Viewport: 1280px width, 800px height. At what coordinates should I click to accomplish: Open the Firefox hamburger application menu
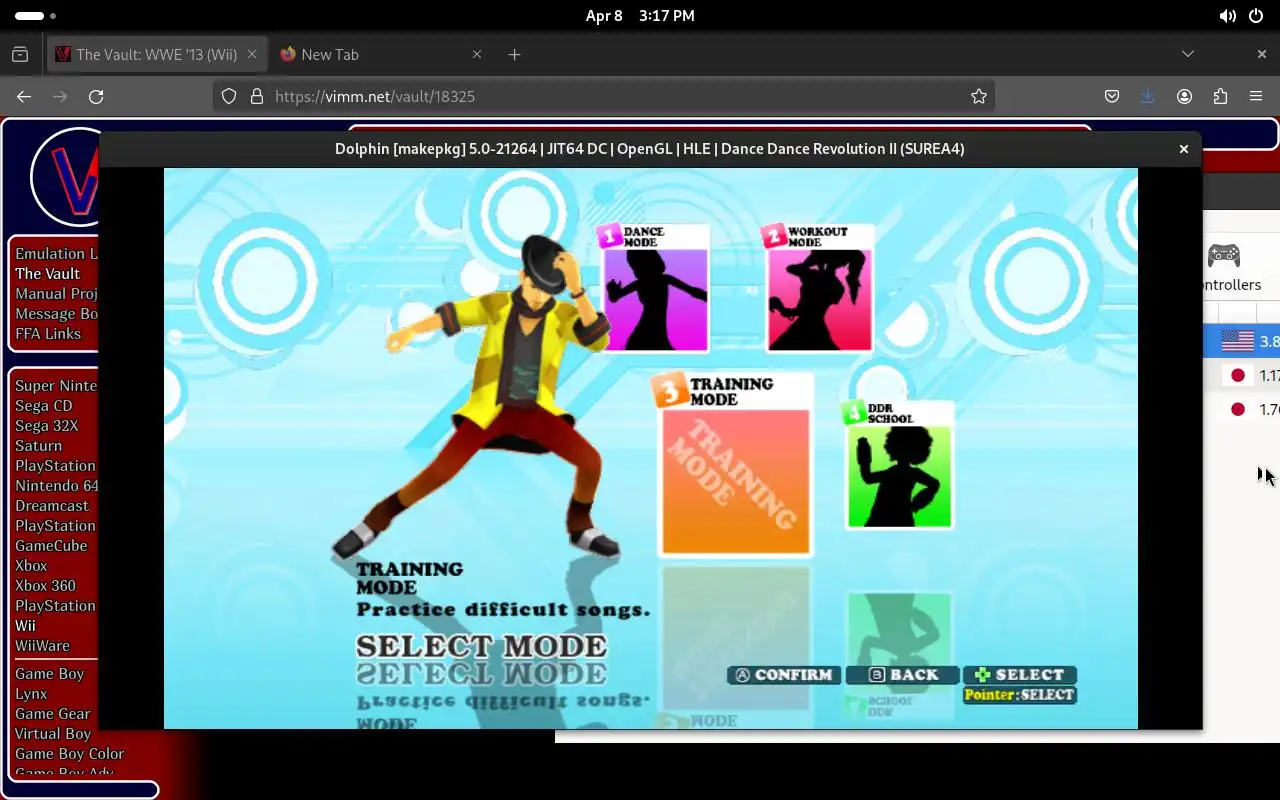pyautogui.click(x=1256, y=96)
